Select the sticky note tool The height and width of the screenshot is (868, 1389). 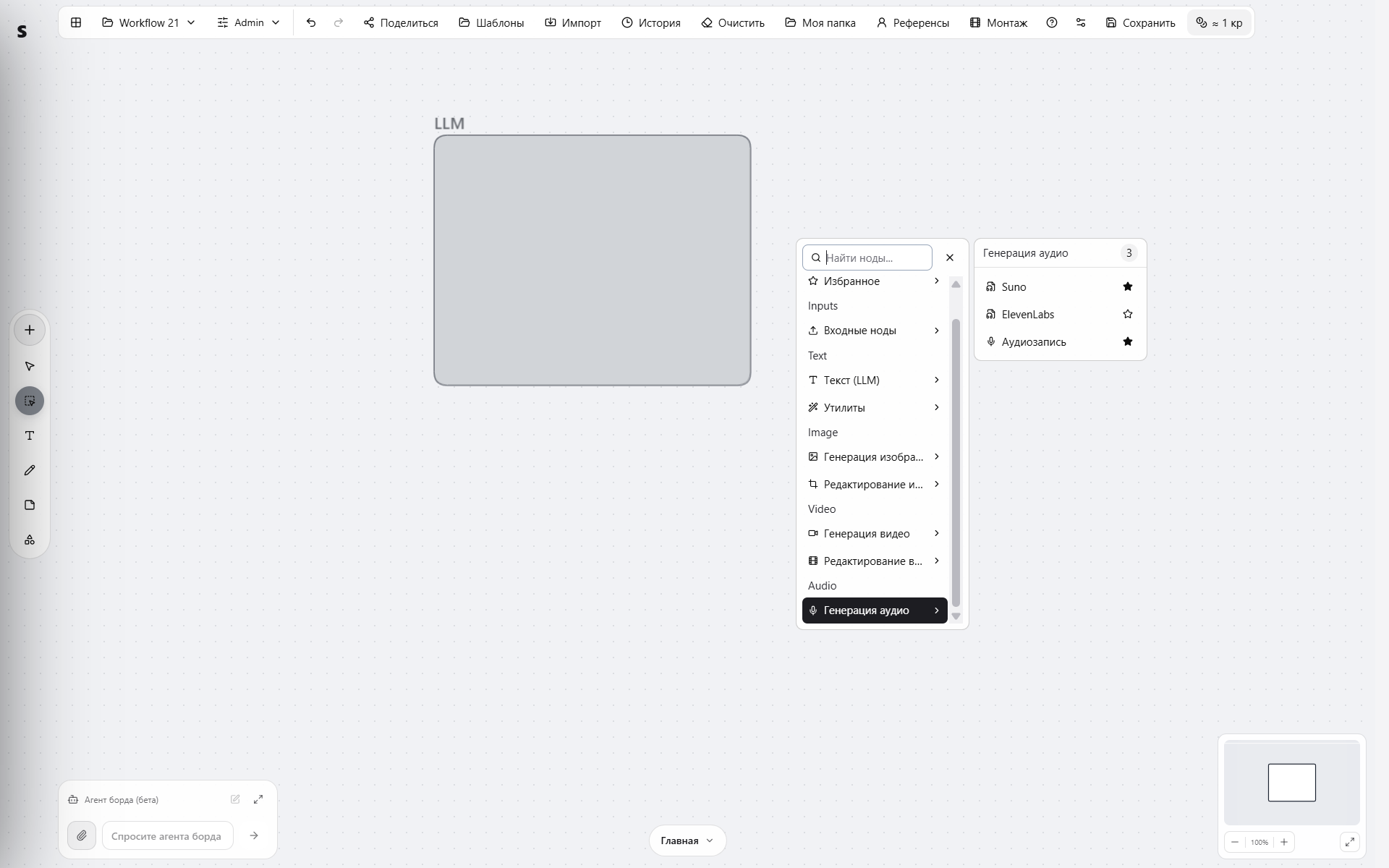30,505
